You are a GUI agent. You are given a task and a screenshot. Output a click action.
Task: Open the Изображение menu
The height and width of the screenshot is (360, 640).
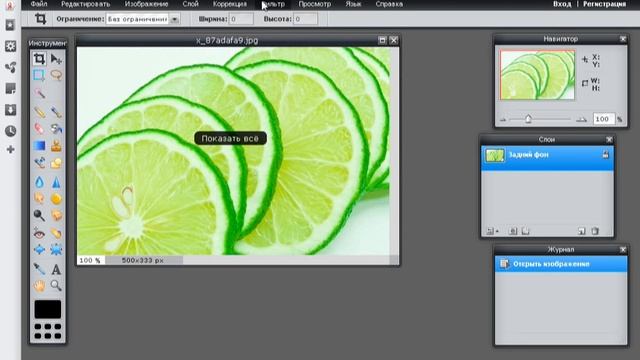point(147,4)
